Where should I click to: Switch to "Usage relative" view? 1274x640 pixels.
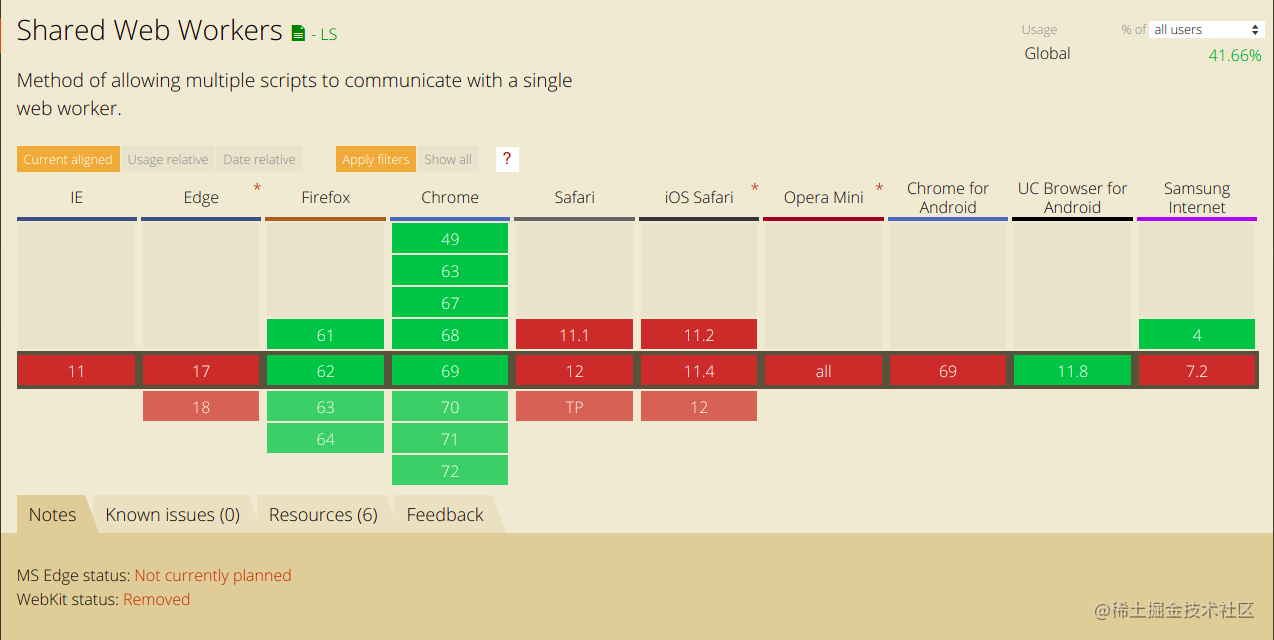pyautogui.click(x=167, y=159)
